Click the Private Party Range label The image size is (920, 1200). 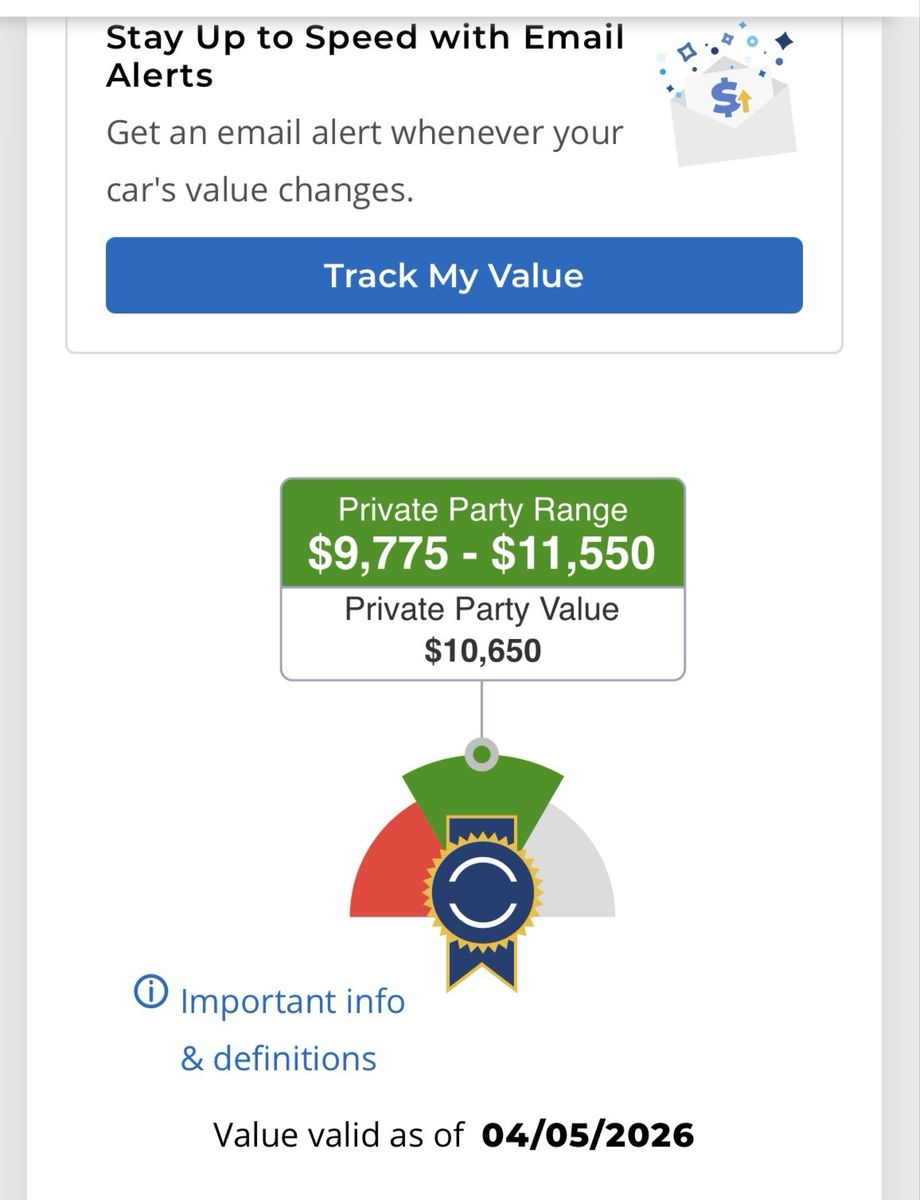pos(482,510)
